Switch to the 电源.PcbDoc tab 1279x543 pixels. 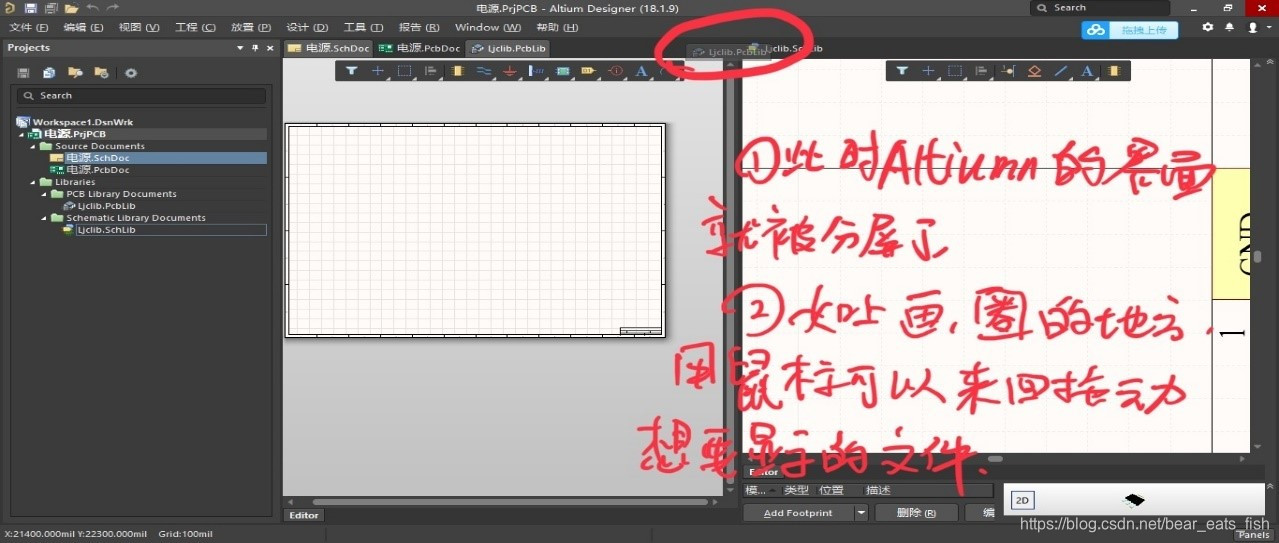click(x=419, y=48)
